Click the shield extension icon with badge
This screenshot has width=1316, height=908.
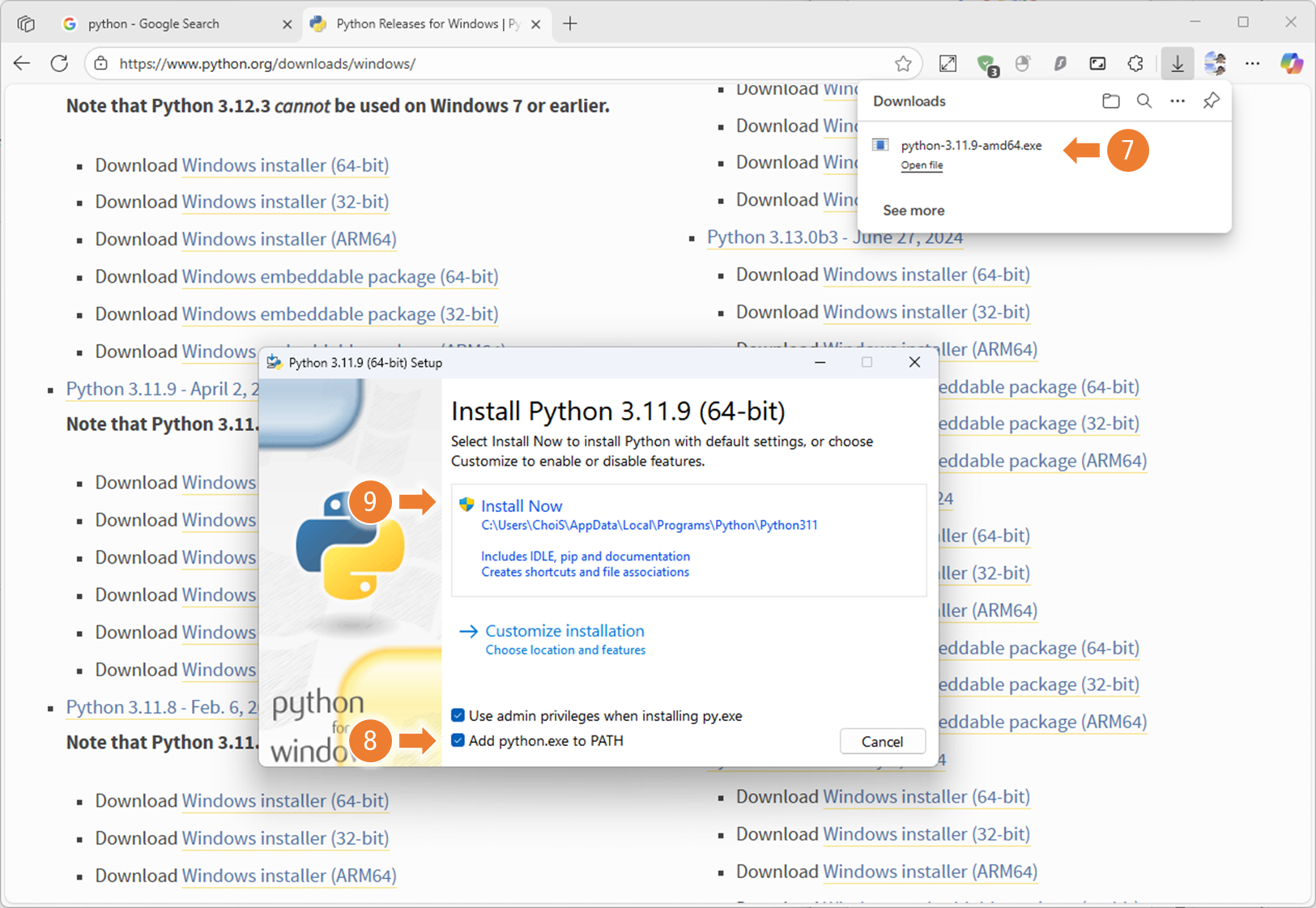(986, 64)
